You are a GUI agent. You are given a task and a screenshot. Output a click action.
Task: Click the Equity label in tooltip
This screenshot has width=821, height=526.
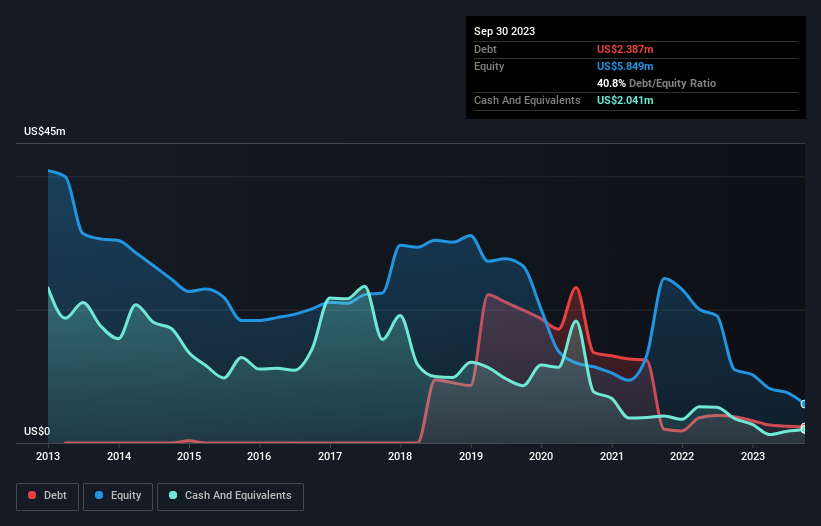(489, 66)
